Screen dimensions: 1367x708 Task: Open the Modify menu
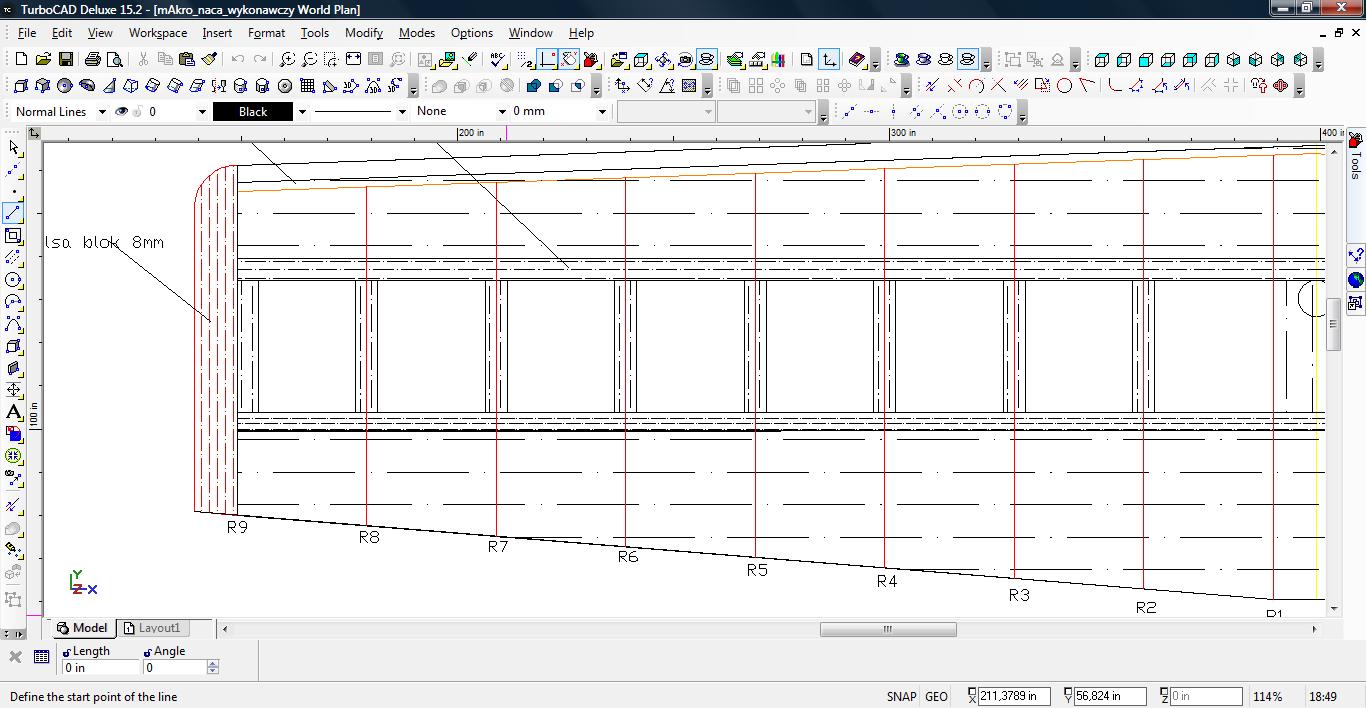[x=363, y=33]
